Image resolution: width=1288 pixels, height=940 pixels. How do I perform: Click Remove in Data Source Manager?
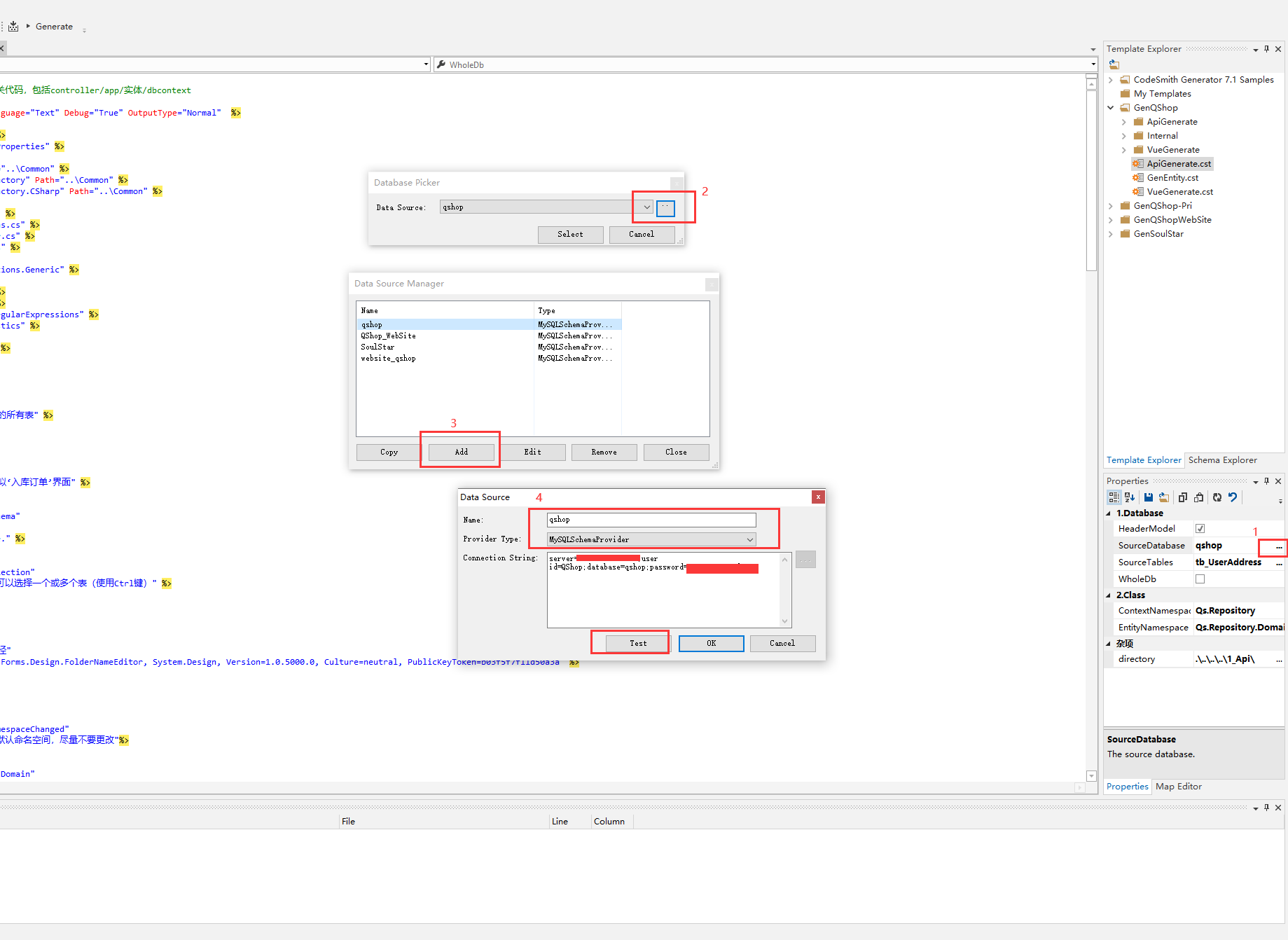604,452
